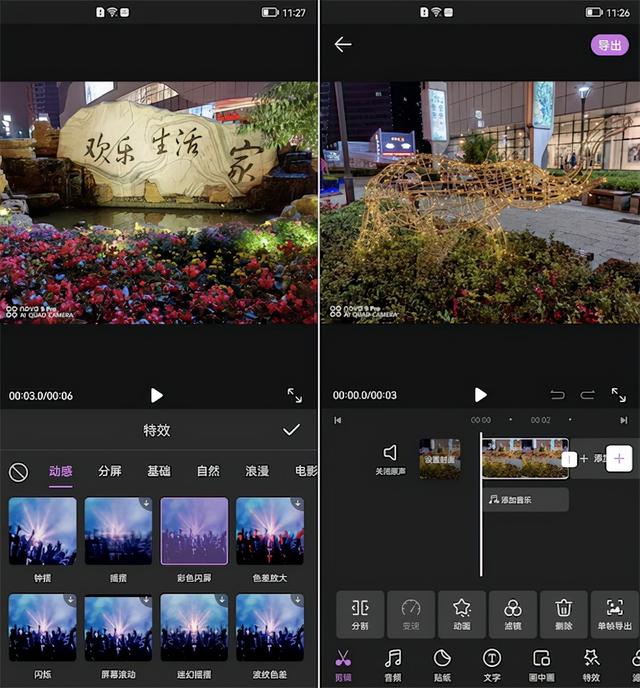Image resolution: width=640 pixels, height=688 pixels.
Task: Open the 画中画 picture-in-picture tool
Action: click(x=541, y=664)
